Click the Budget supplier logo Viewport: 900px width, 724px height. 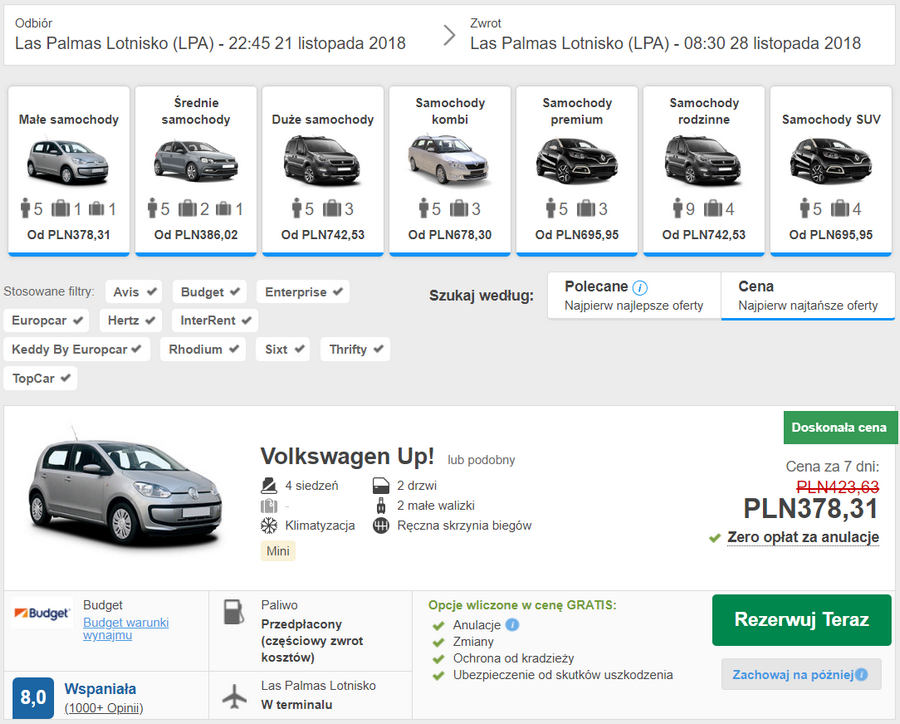tap(39, 611)
